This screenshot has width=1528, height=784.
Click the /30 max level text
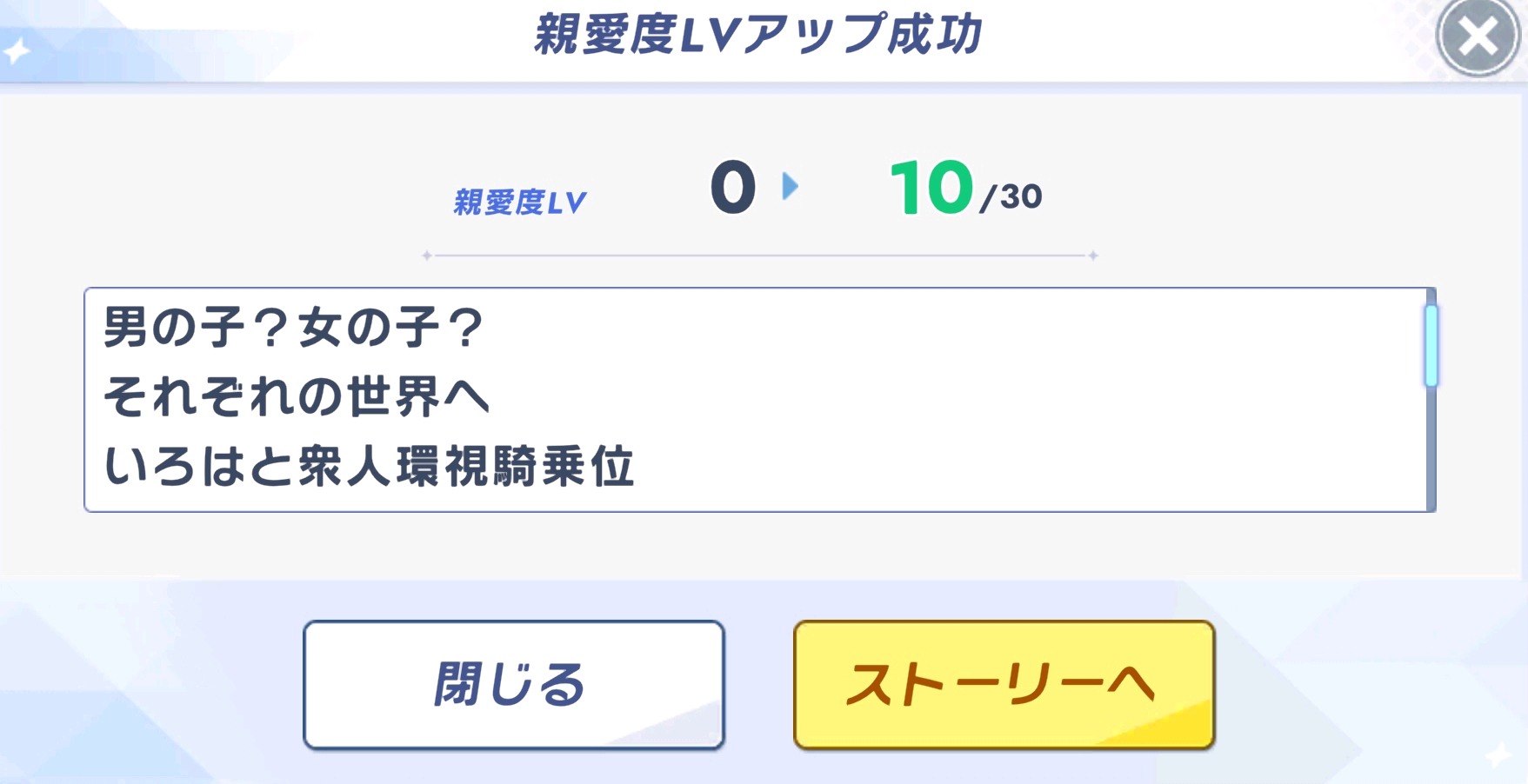1011,197
